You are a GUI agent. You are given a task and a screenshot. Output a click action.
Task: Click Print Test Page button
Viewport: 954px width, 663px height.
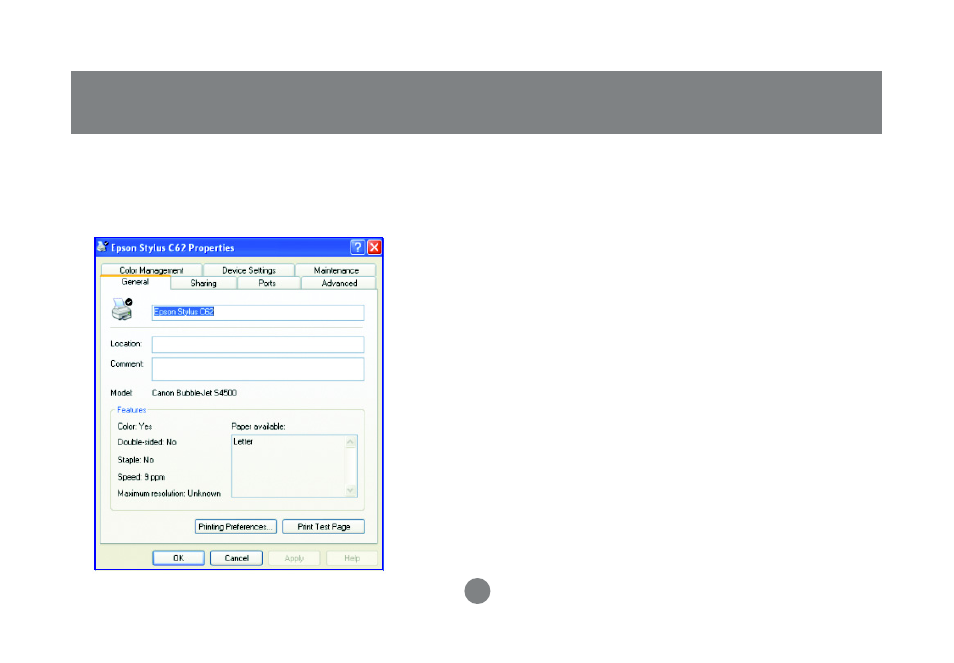(x=324, y=527)
